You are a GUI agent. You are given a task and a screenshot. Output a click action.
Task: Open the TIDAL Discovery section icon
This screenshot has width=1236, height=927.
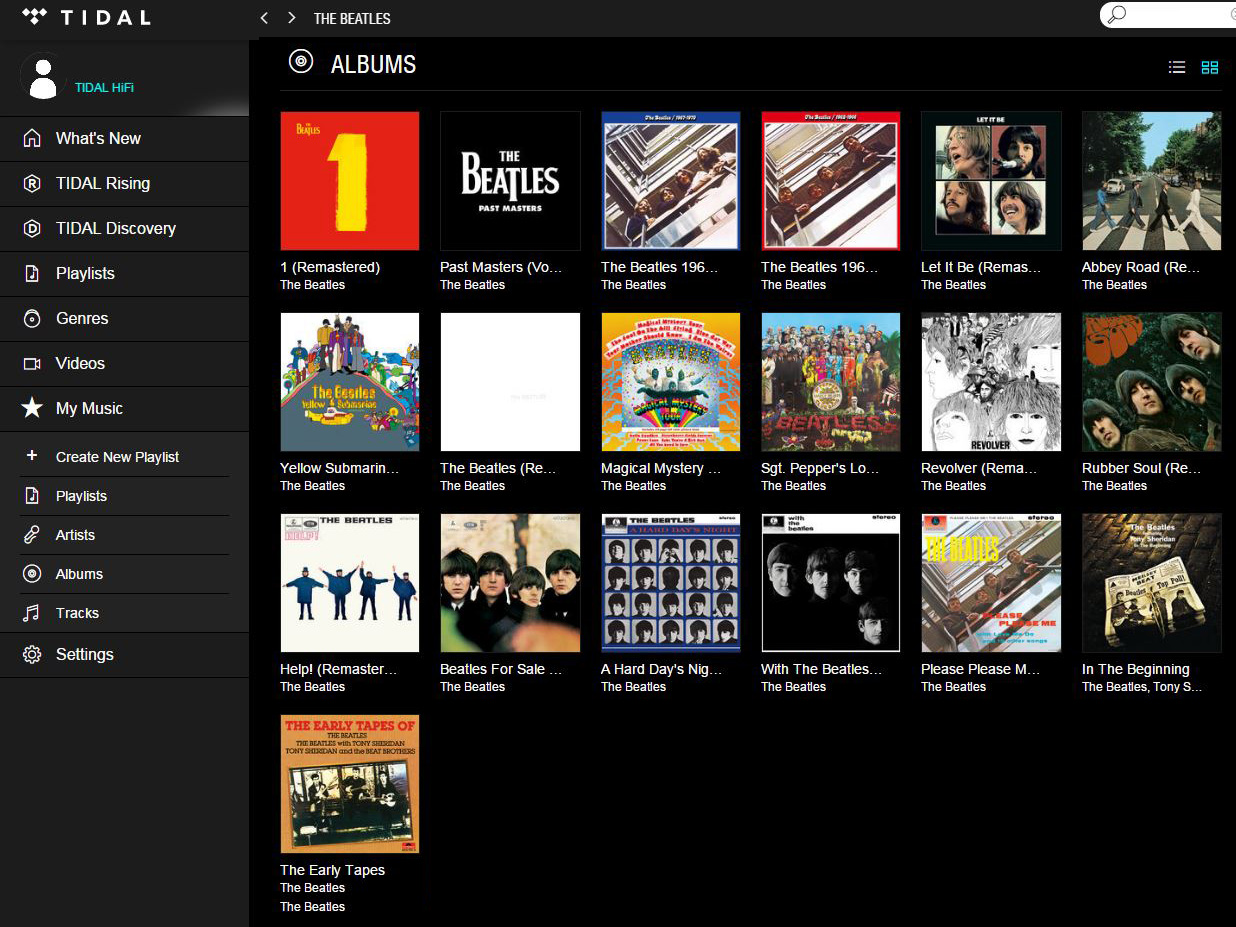click(x=32, y=228)
